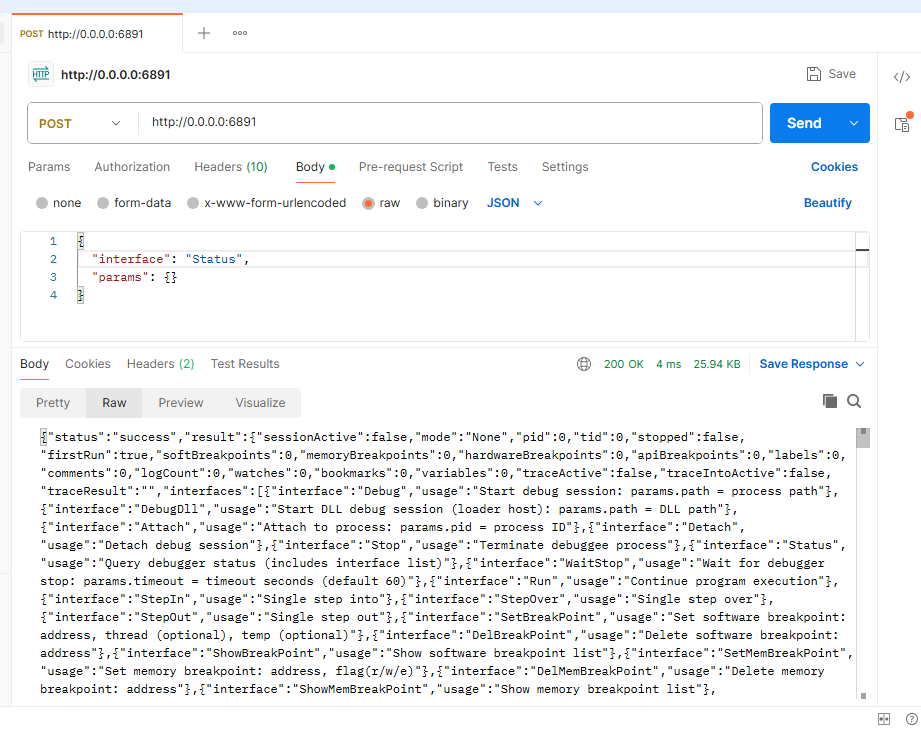Click the request URL input field

click(x=450, y=123)
